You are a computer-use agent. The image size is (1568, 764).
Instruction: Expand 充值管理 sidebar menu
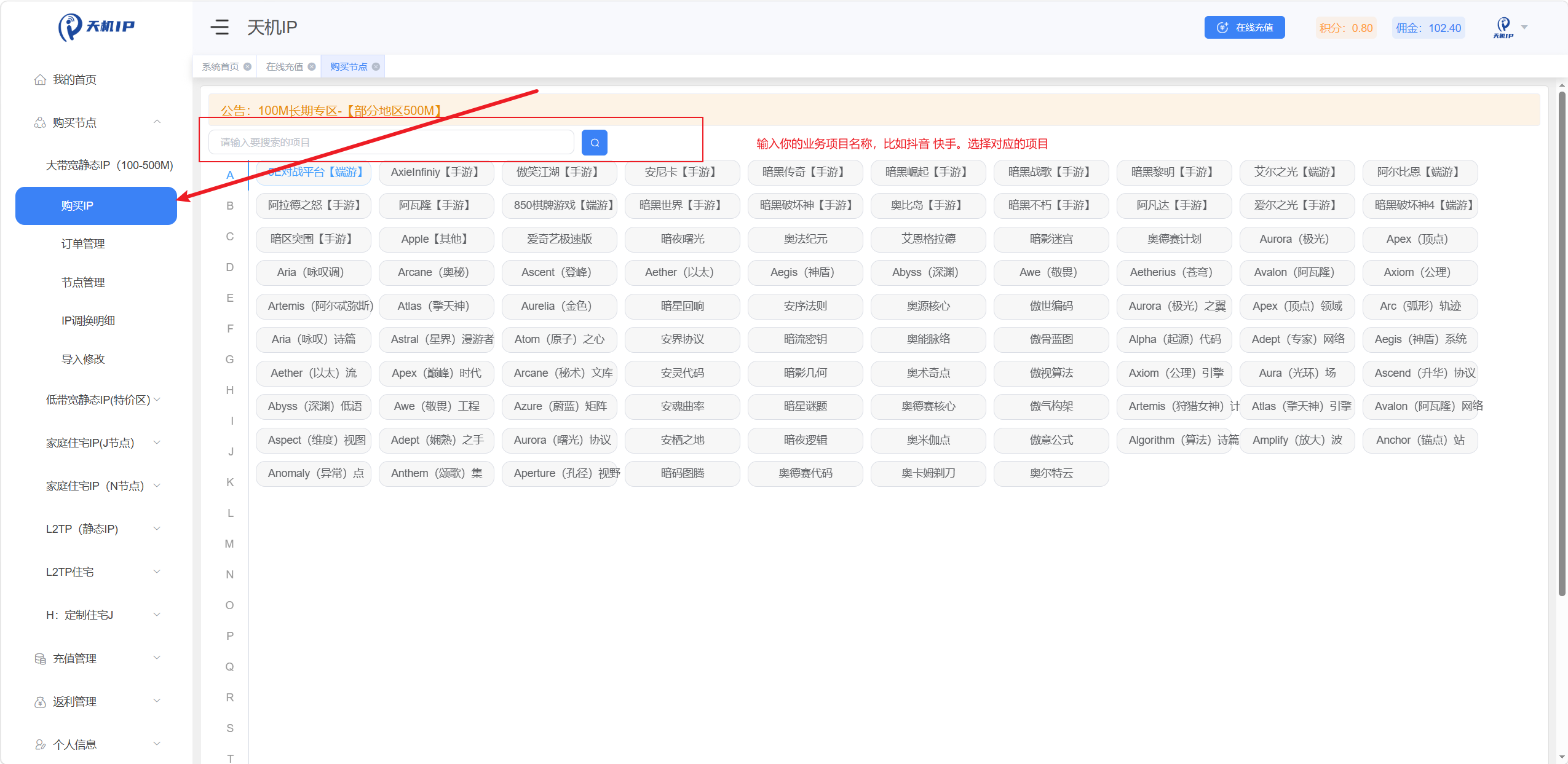click(x=96, y=659)
